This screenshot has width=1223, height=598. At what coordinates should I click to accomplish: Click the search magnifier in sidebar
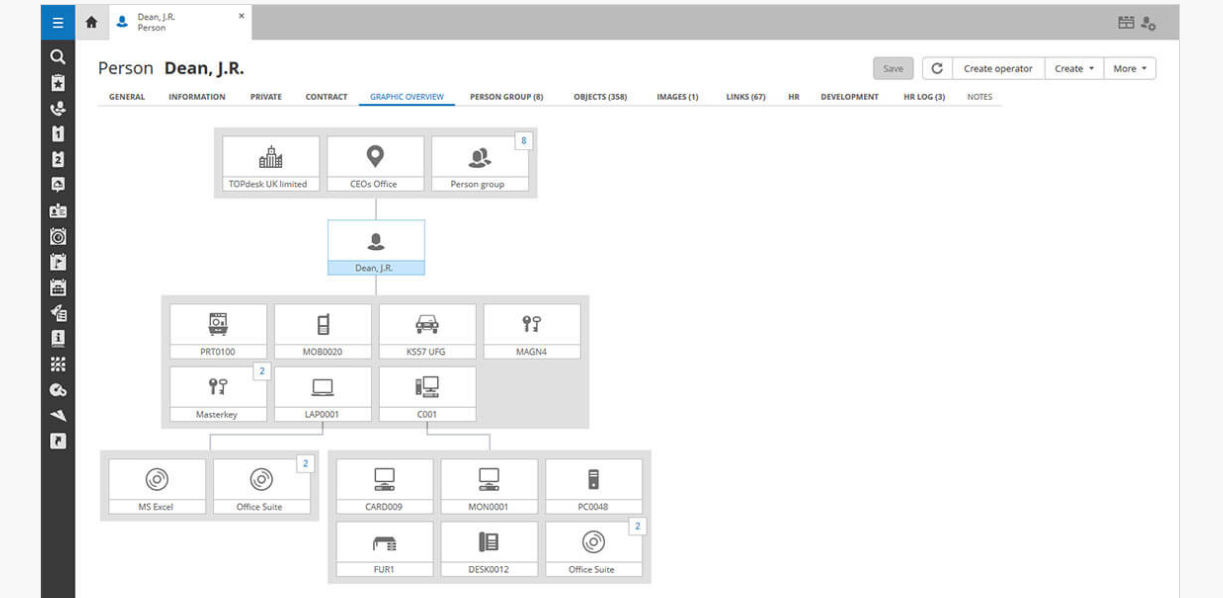pos(58,57)
